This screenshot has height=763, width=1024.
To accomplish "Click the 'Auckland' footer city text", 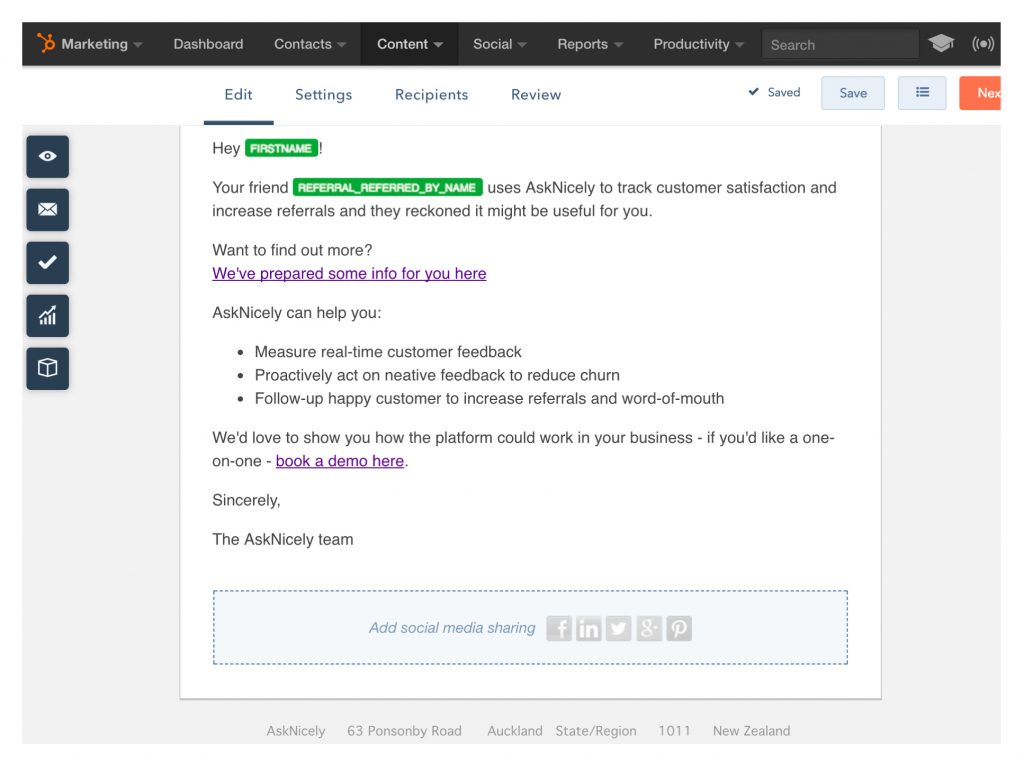I will pyautogui.click(x=515, y=731).
